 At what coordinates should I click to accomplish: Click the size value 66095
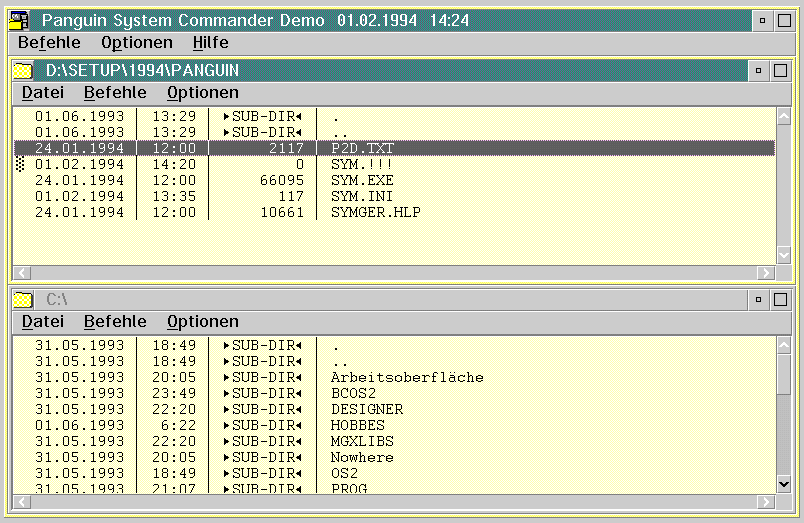pyautogui.click(x=282, y=180)
